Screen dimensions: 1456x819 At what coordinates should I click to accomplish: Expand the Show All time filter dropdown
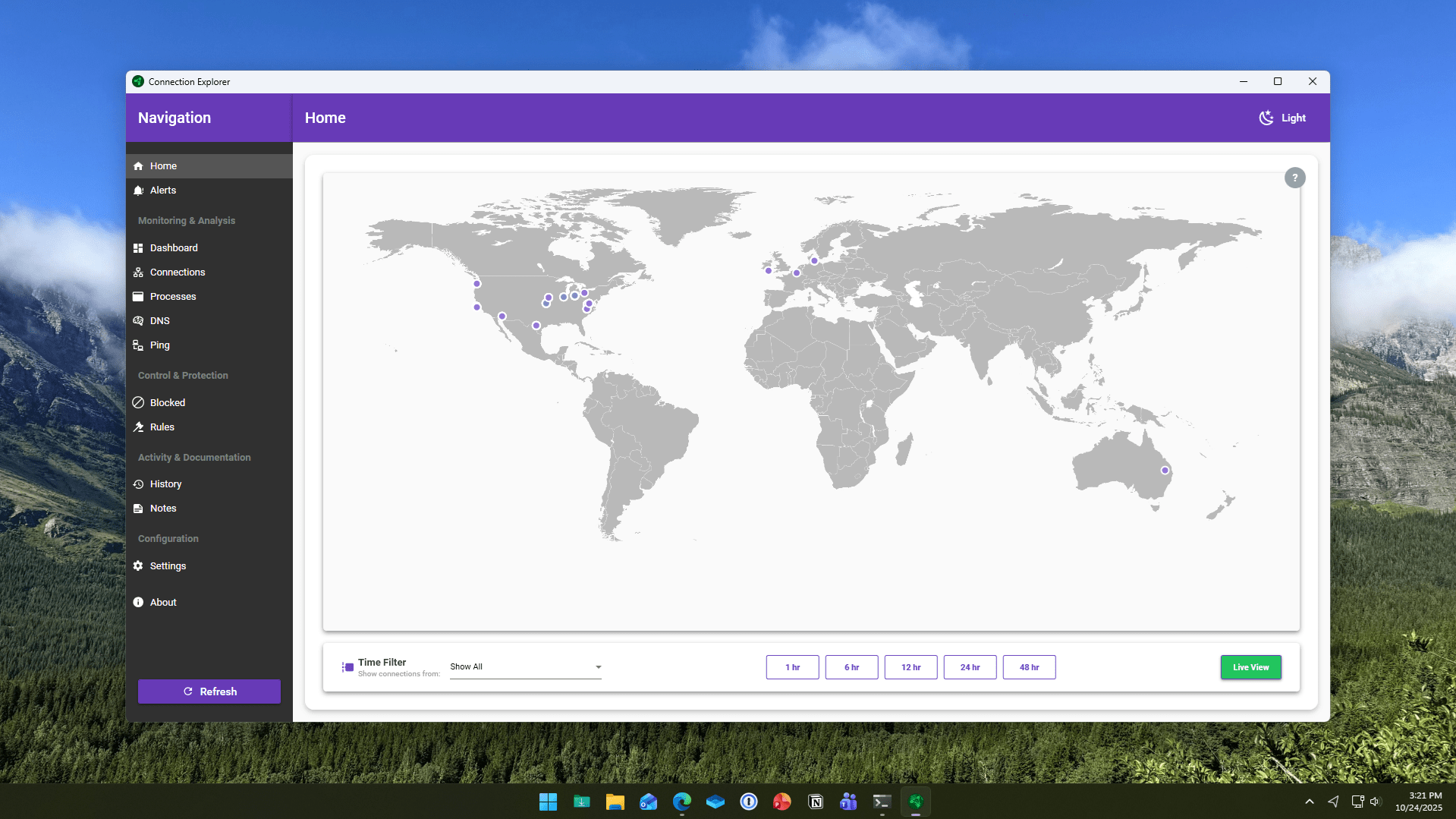pyautogui.click(x=525, y=667)
